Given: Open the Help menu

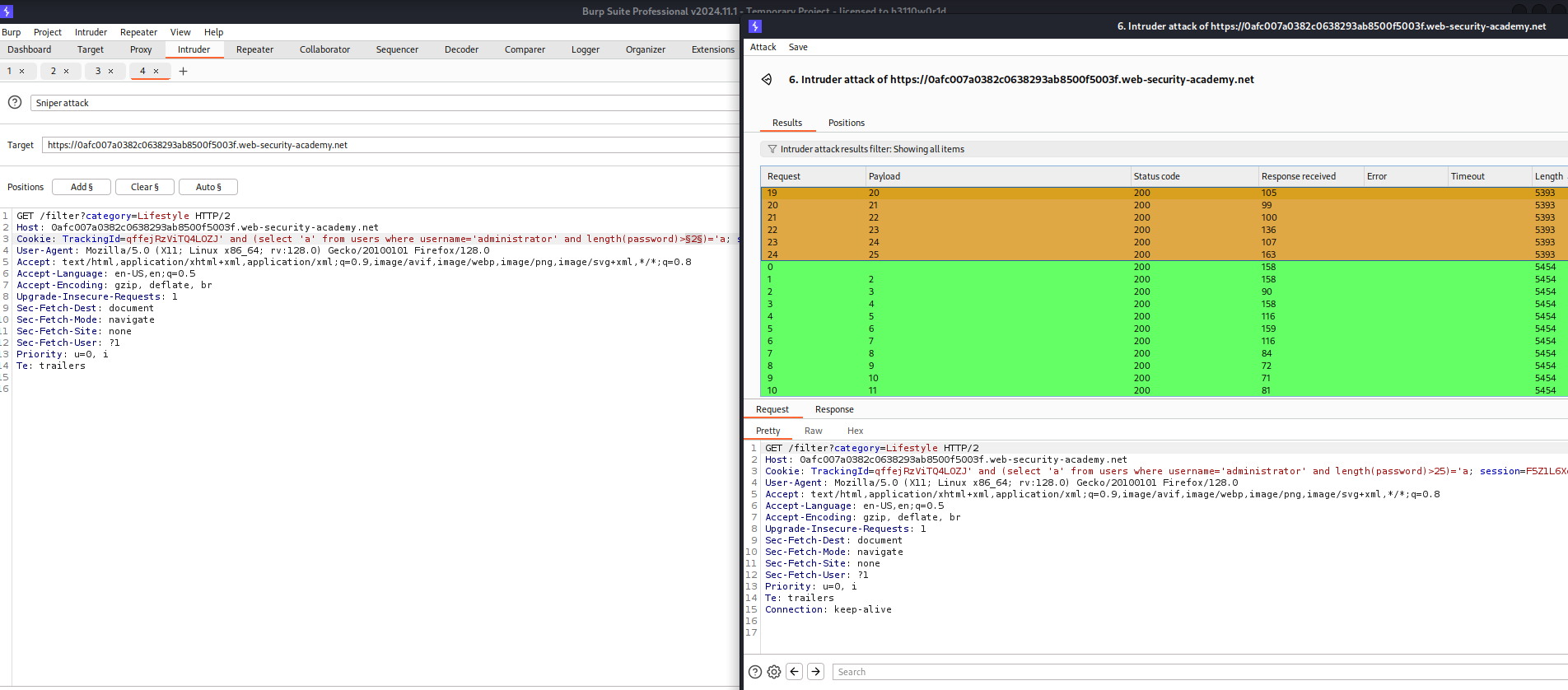Looking at the screenshot, I should tap(214, 32).
